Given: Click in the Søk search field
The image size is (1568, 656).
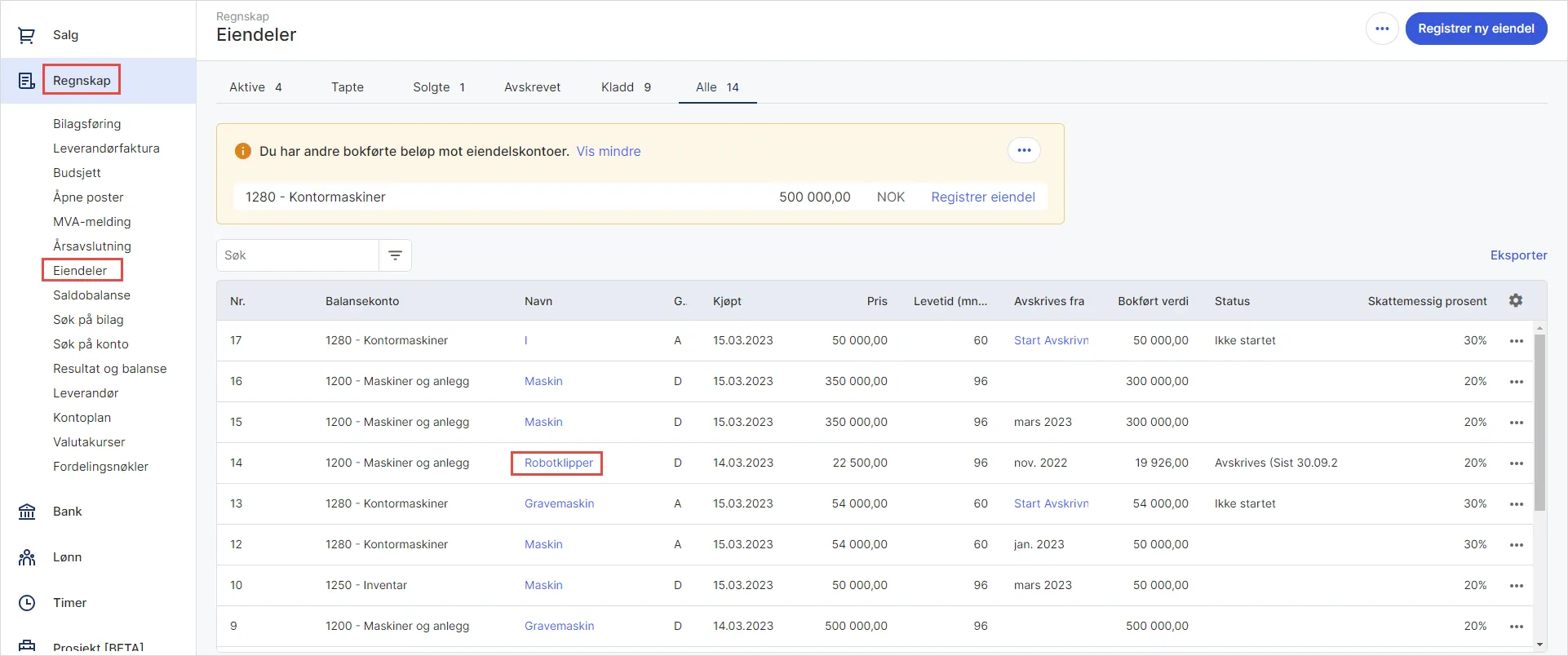Looking at the screenshot, I should tap(298, 255).
